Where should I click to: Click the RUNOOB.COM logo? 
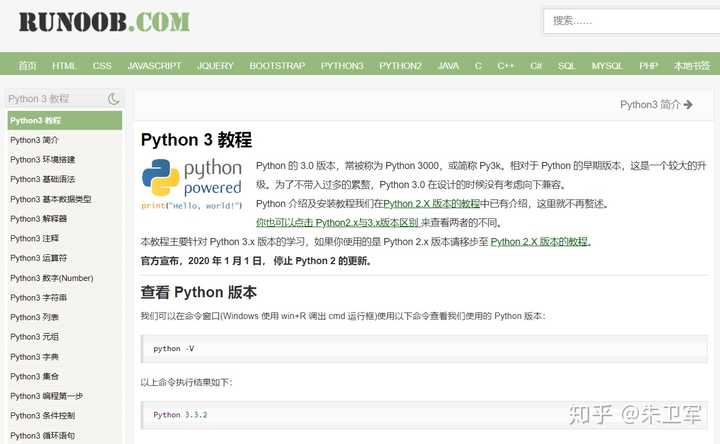tap(104, 22)
